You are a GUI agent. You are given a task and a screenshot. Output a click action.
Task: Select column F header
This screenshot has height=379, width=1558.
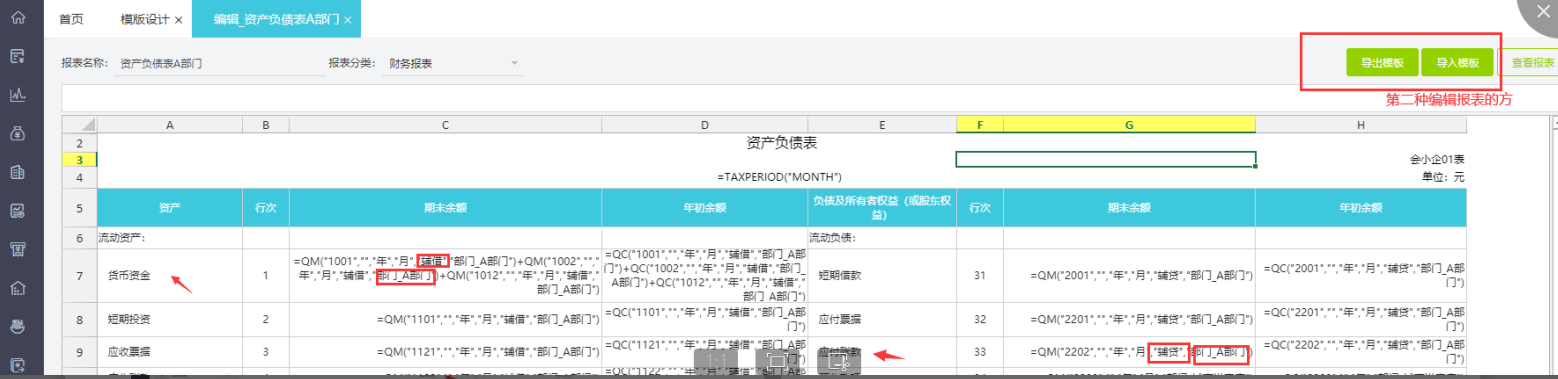[x=979, y=124]
